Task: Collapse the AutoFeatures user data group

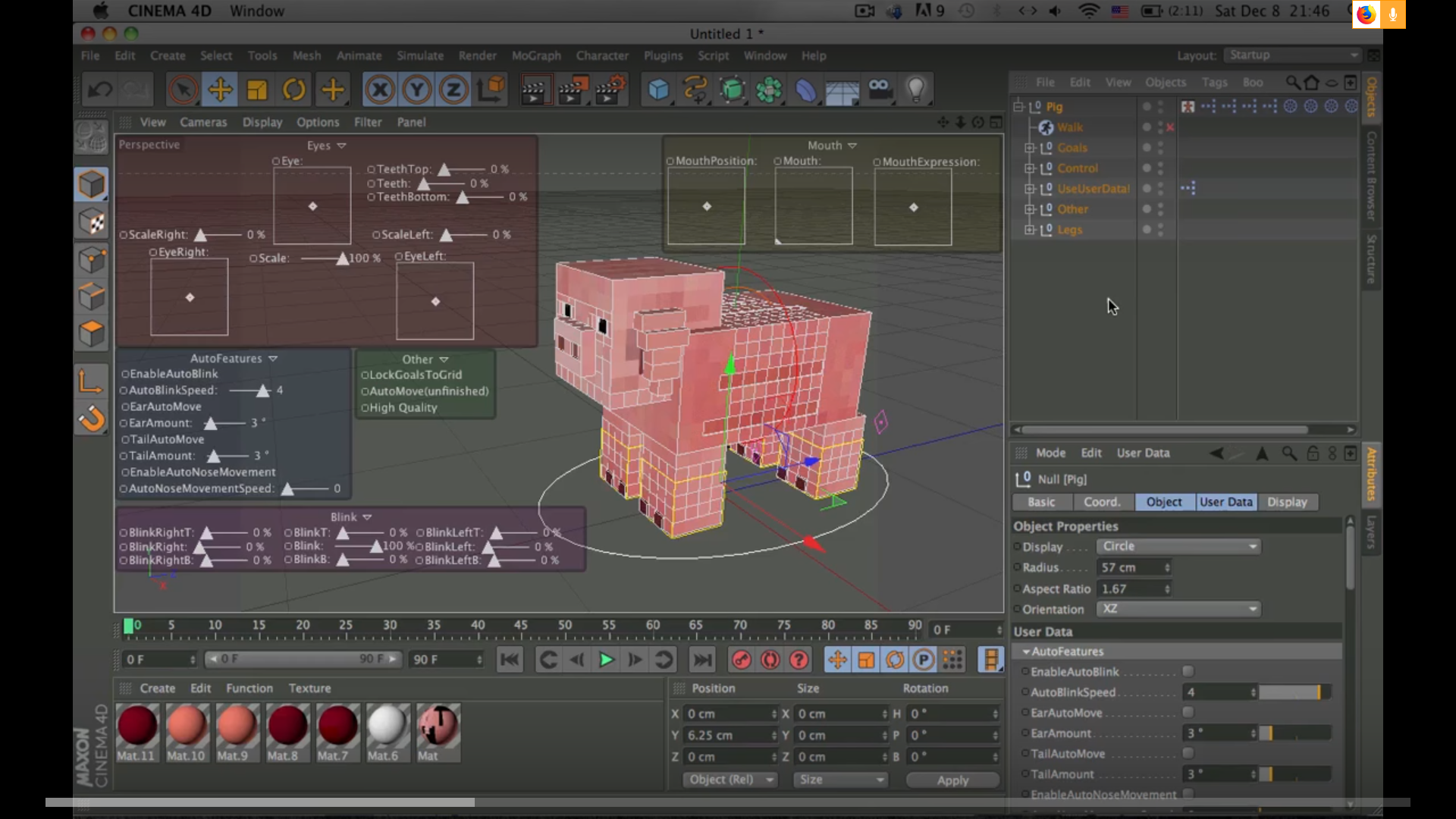Action: point(1026,651)
